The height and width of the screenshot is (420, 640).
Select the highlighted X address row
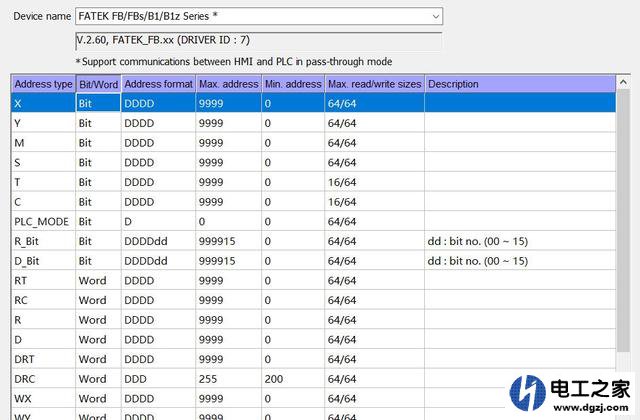pyautogui.click(x=43, y=103)
